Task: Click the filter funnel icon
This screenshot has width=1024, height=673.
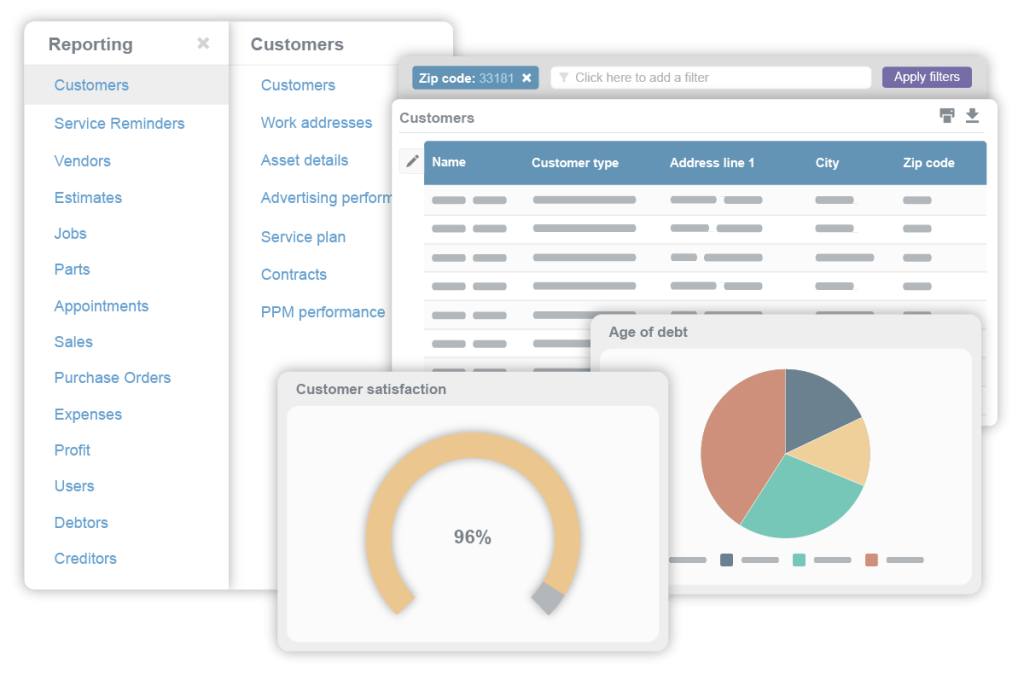Action: [562, 77]
